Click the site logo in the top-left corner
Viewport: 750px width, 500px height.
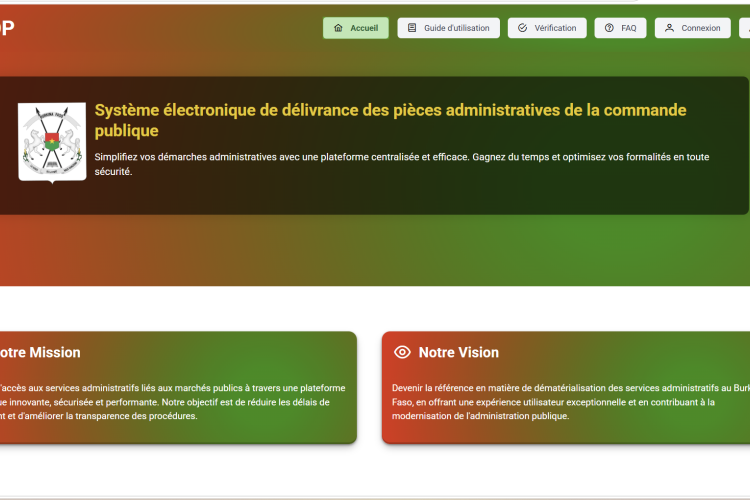[7, 28]
